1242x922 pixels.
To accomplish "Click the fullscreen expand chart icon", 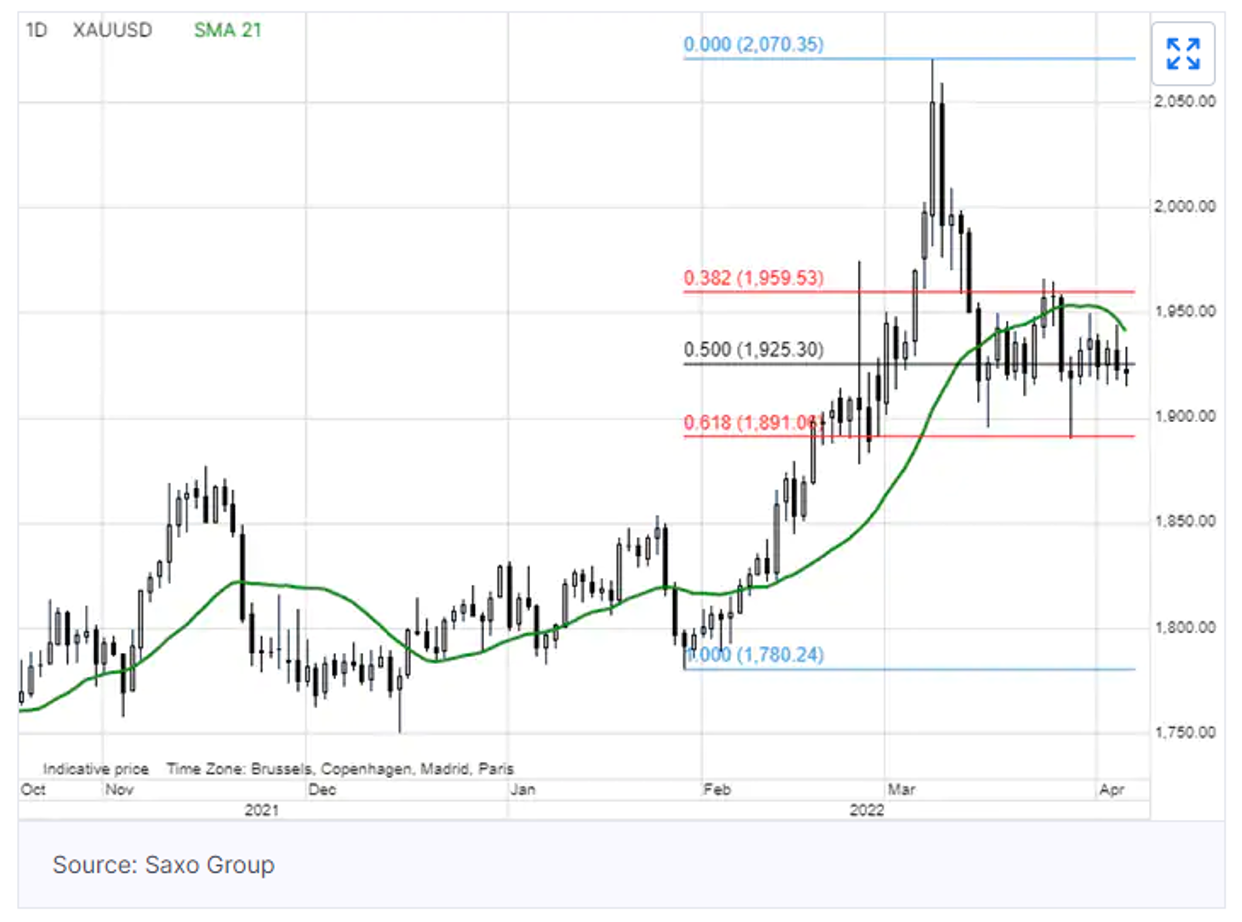I will click(x=1183, y=54).
